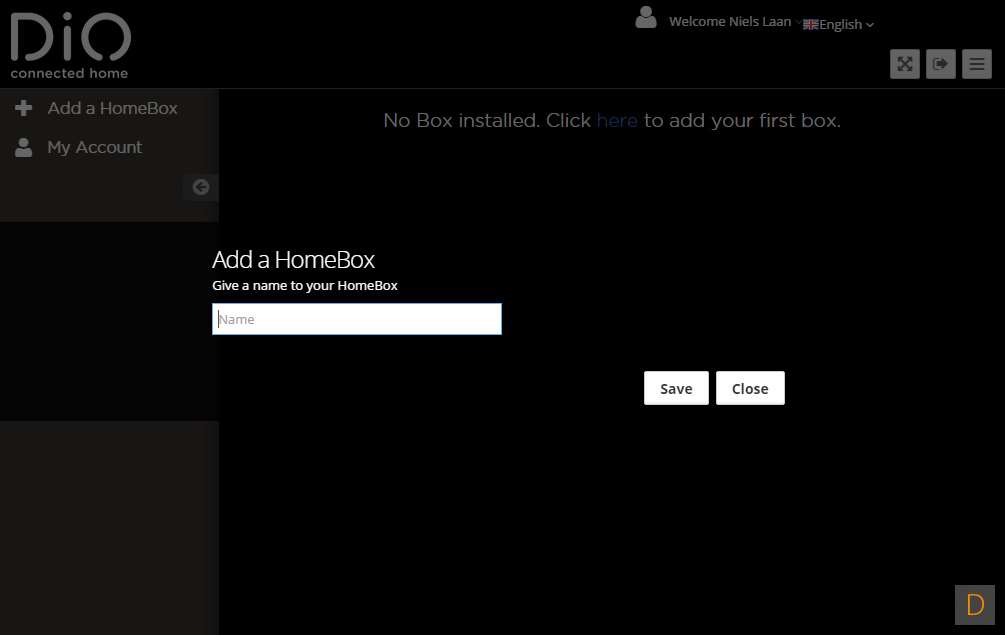Focus the HomeBox Name input field
This screenshot has height=635, width=1005.
356,319
